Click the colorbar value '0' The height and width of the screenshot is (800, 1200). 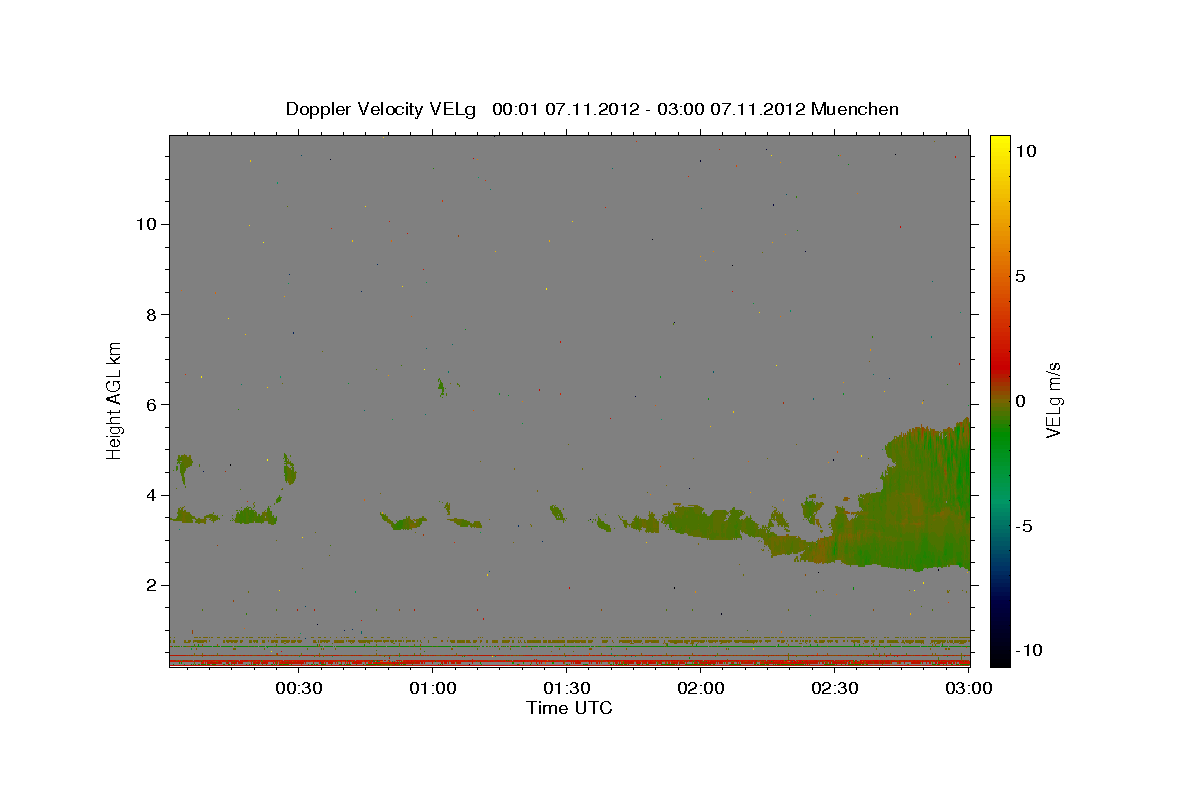(x=1021, y=401)
